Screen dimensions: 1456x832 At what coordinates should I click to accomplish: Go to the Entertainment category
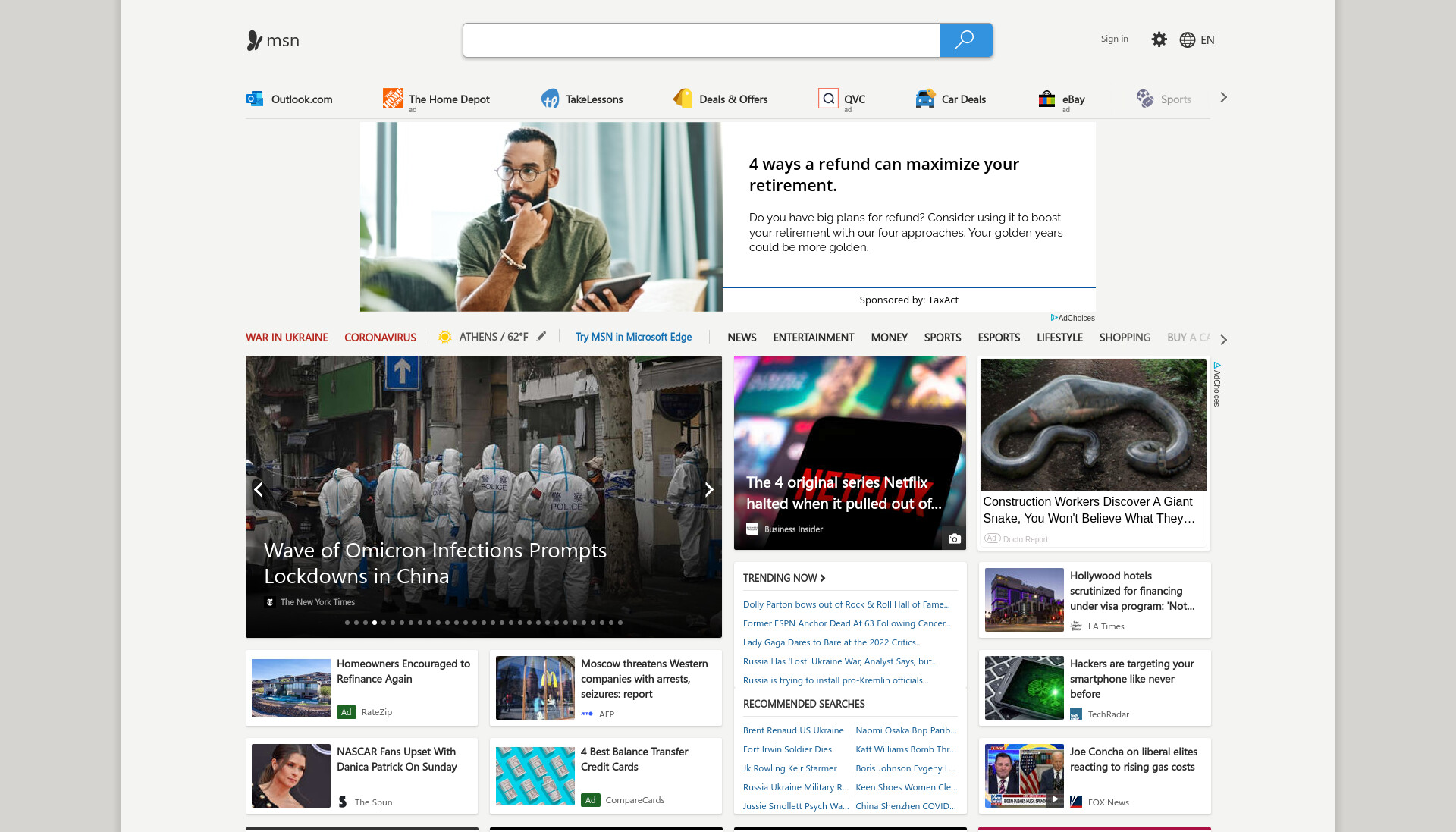(813, 338)
